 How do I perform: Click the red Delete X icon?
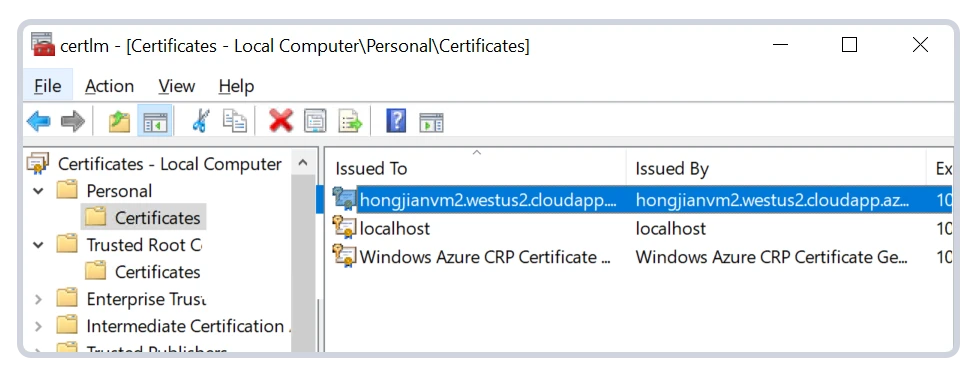[x=280, y=121]
